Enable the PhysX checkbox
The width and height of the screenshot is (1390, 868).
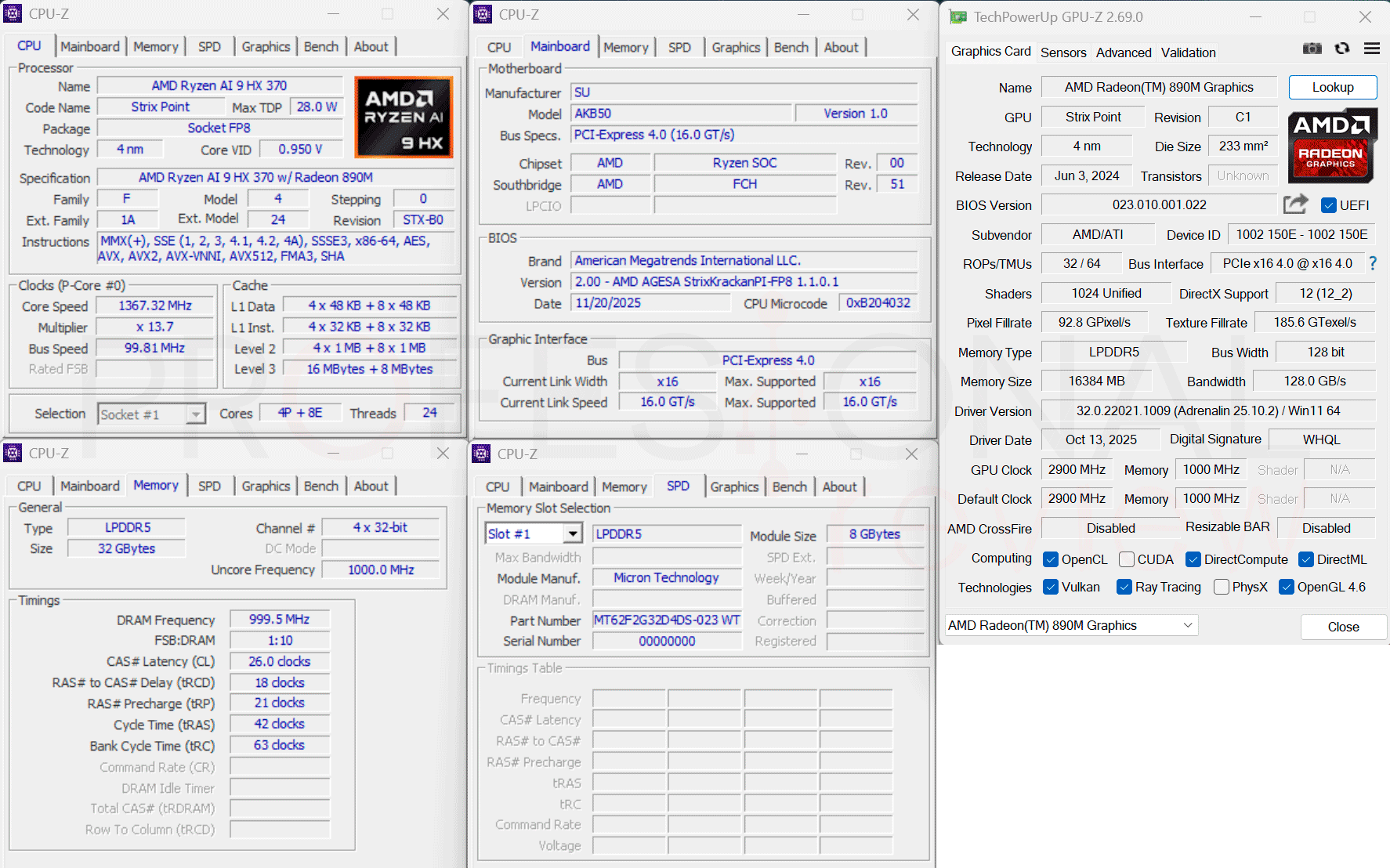(x=1221, y=587)
